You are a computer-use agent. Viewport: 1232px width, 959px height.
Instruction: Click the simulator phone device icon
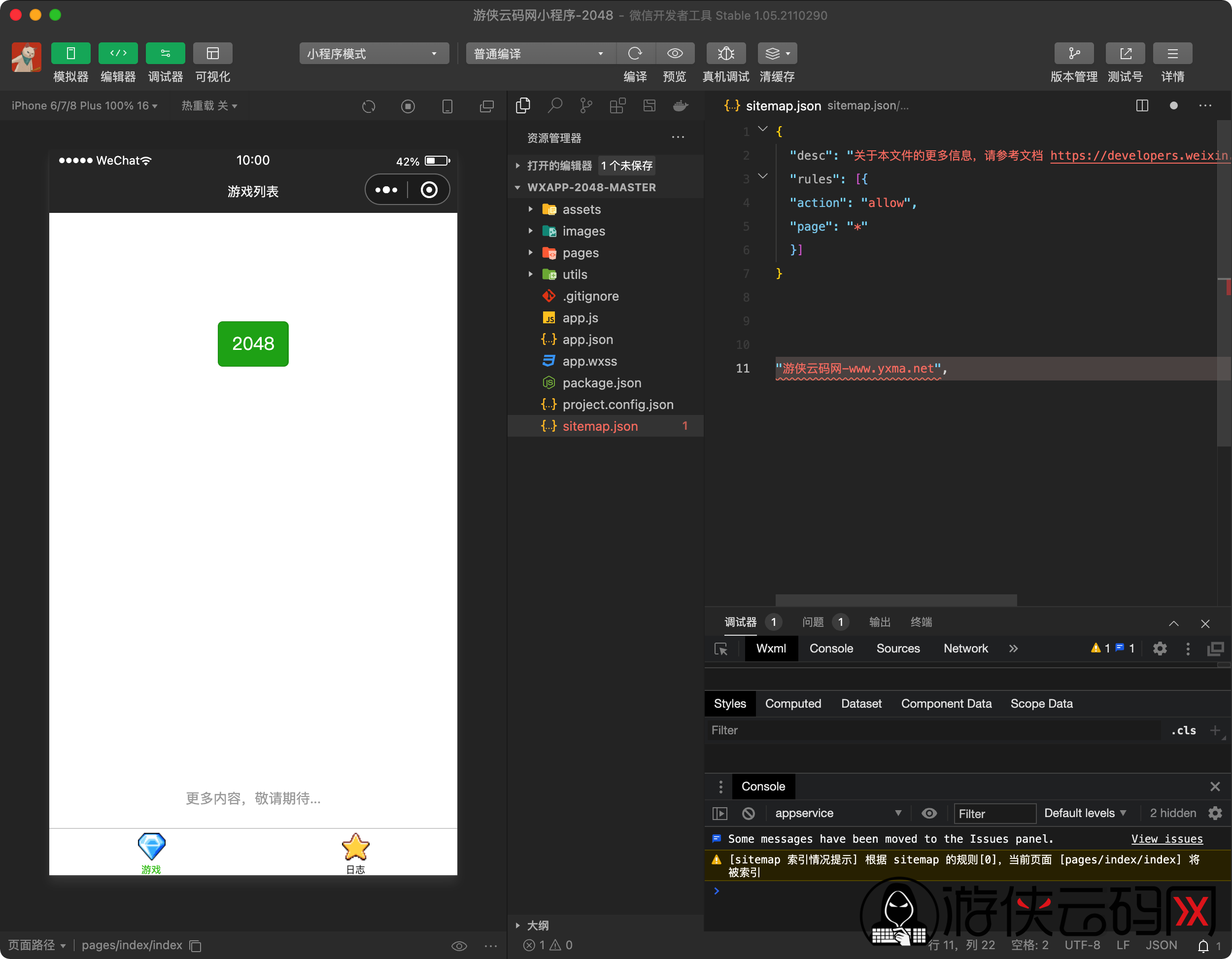447,106
